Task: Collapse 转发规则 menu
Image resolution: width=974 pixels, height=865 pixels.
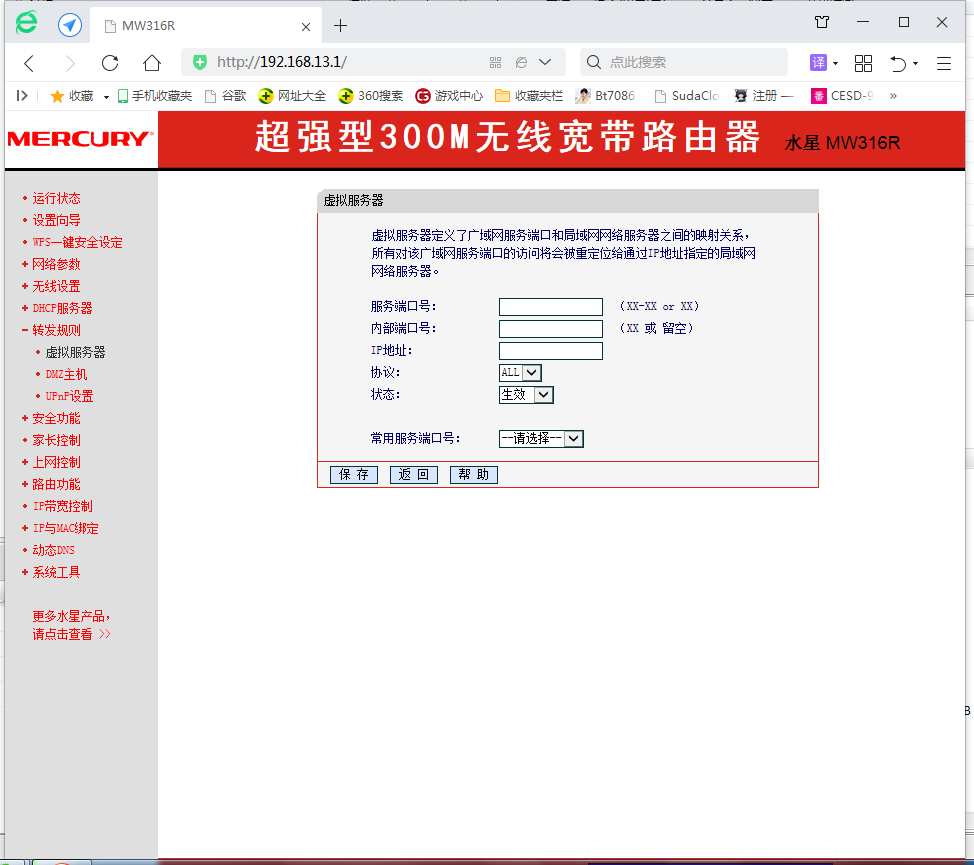Action: pos(56,330)
